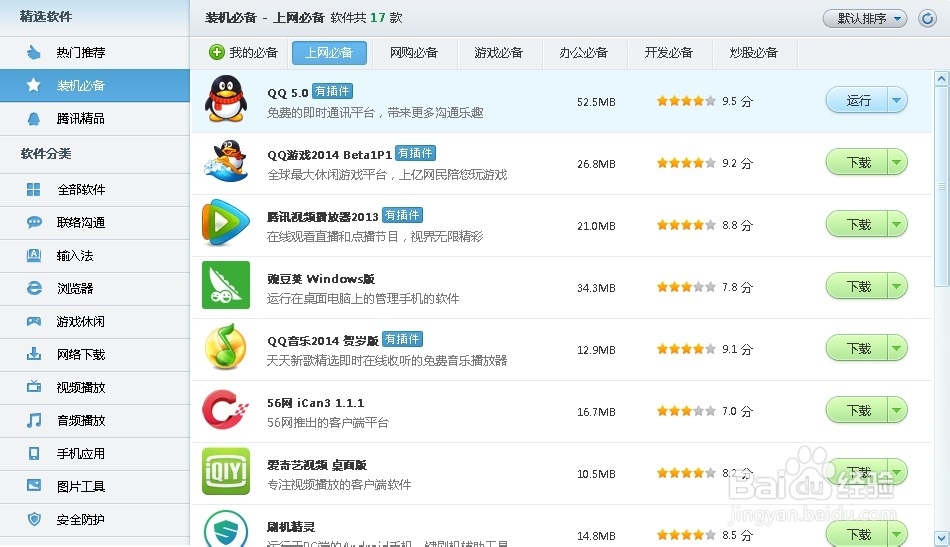Click the QQ音乐2014 music note icon
The width and height of the screenshot is (950, 547).
226,347
